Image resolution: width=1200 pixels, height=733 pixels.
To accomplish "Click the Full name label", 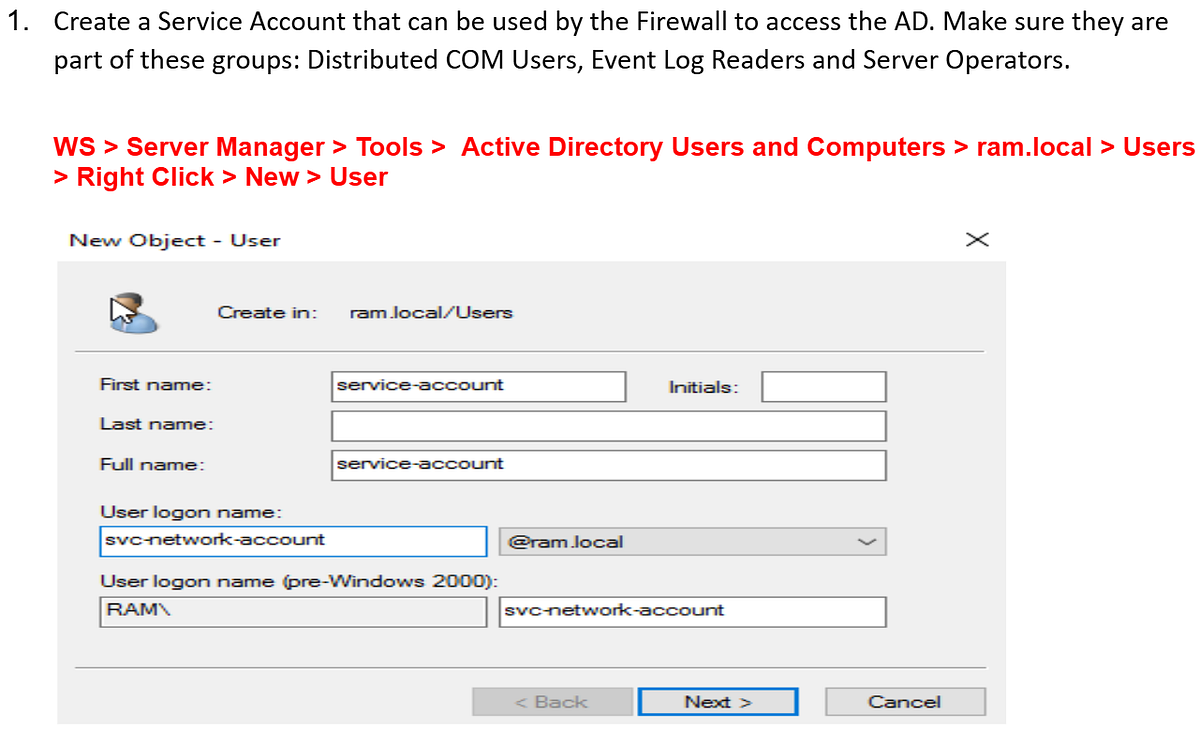I will [x=152, y=464].
